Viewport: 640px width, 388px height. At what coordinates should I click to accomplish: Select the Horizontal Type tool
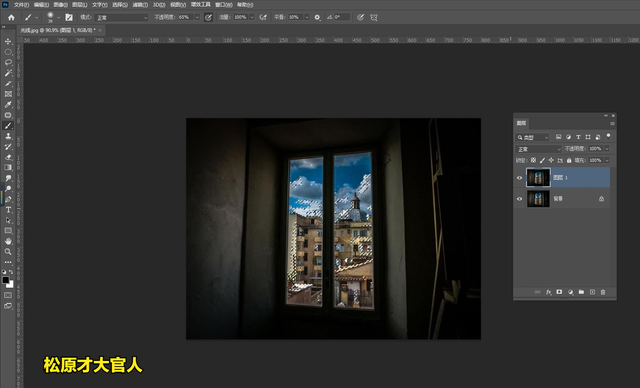tap(8, 210)
